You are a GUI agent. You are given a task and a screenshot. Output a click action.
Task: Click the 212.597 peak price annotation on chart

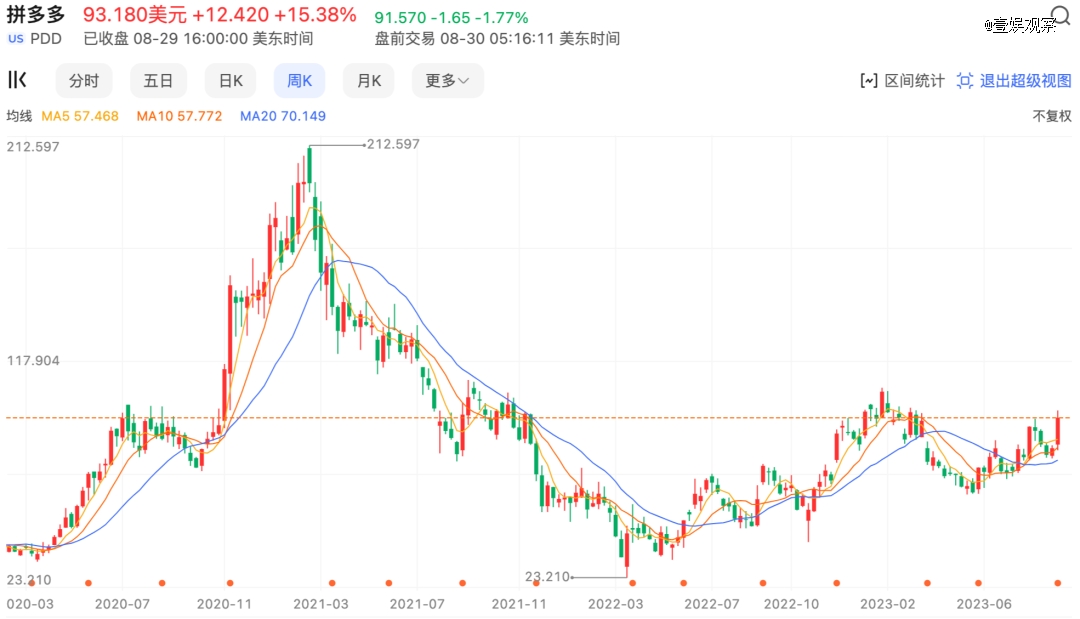coord(393,144)
